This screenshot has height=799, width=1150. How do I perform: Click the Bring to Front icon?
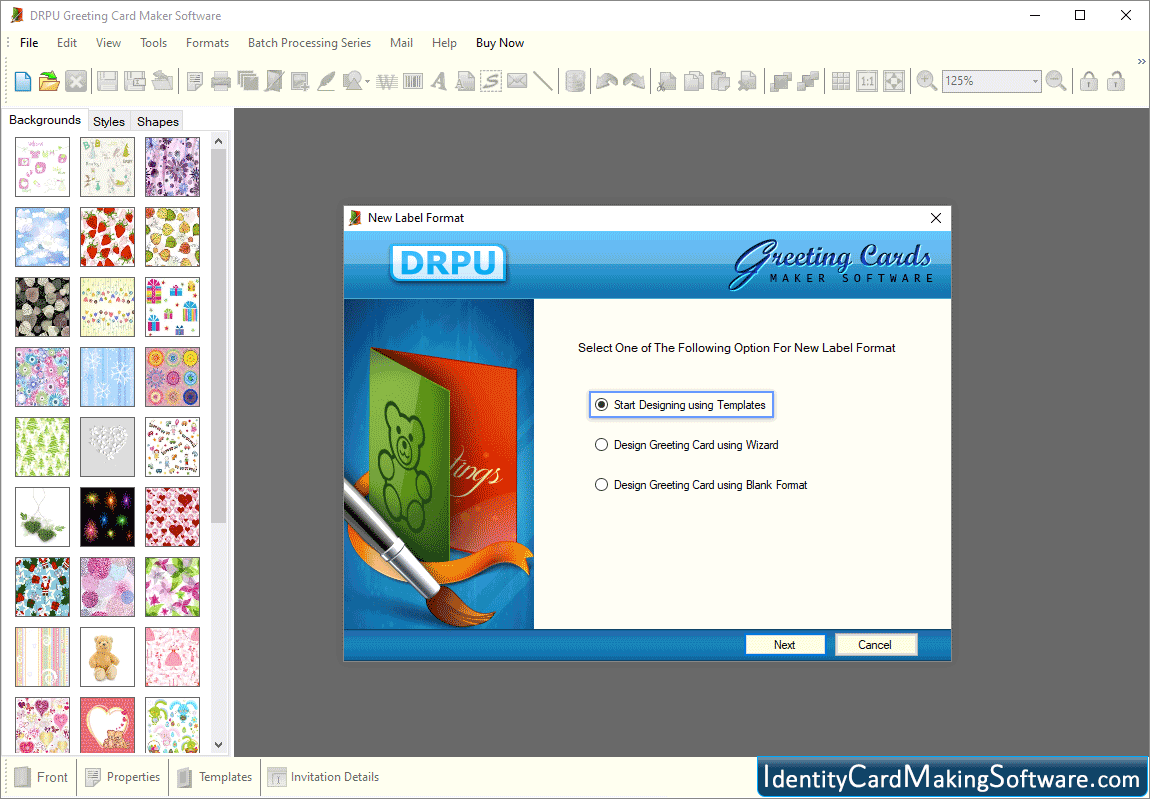[780, 81]
